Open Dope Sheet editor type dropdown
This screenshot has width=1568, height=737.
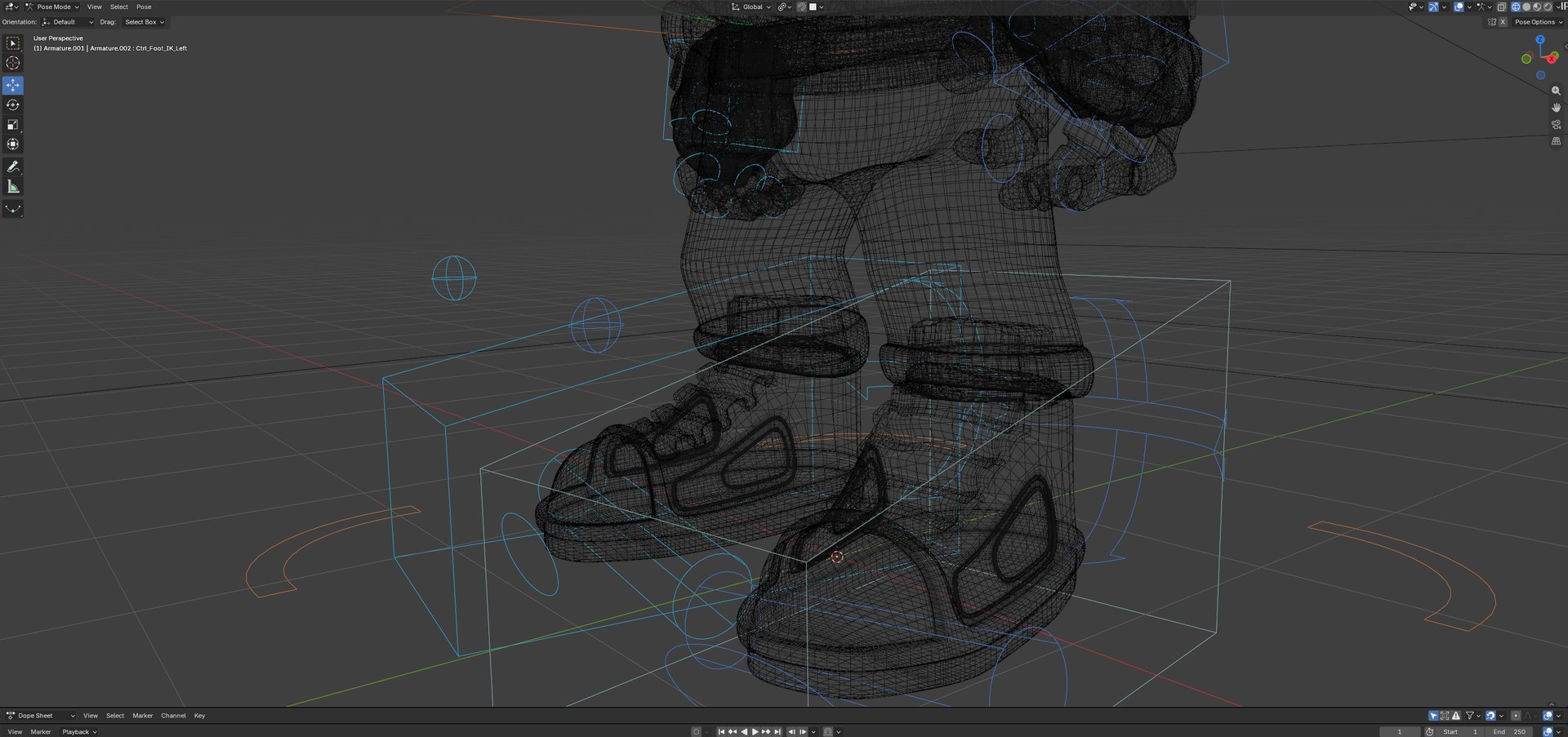pos(40,716)
